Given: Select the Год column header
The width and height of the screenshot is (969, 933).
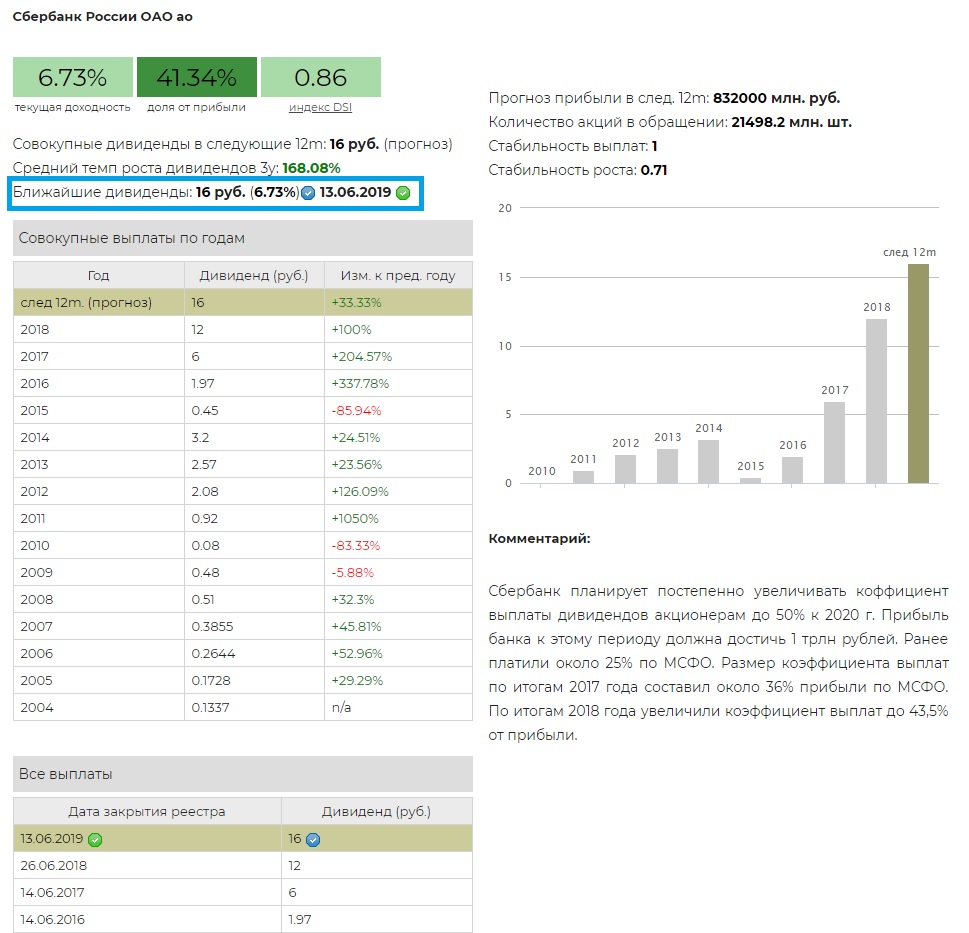Looking at the screenshot, I should (x=98, y=275).
